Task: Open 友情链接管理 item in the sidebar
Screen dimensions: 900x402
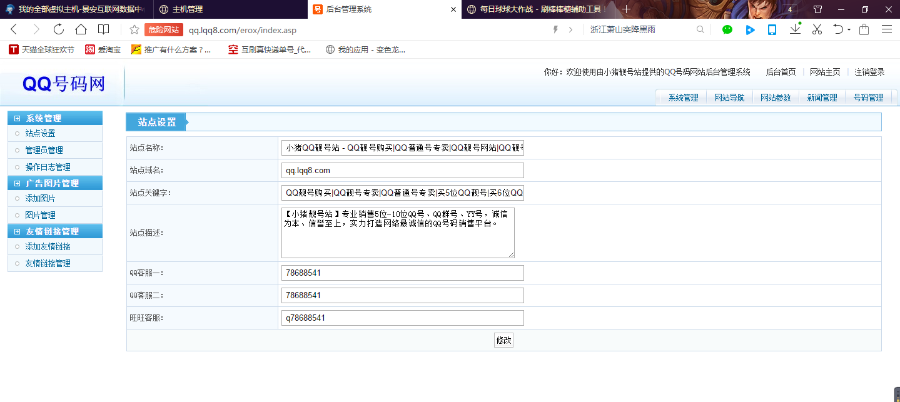Action: [48, 263]
